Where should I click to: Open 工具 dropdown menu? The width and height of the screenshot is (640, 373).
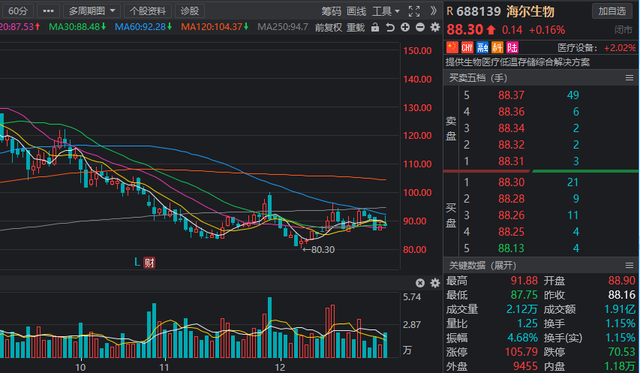[386, 11]
